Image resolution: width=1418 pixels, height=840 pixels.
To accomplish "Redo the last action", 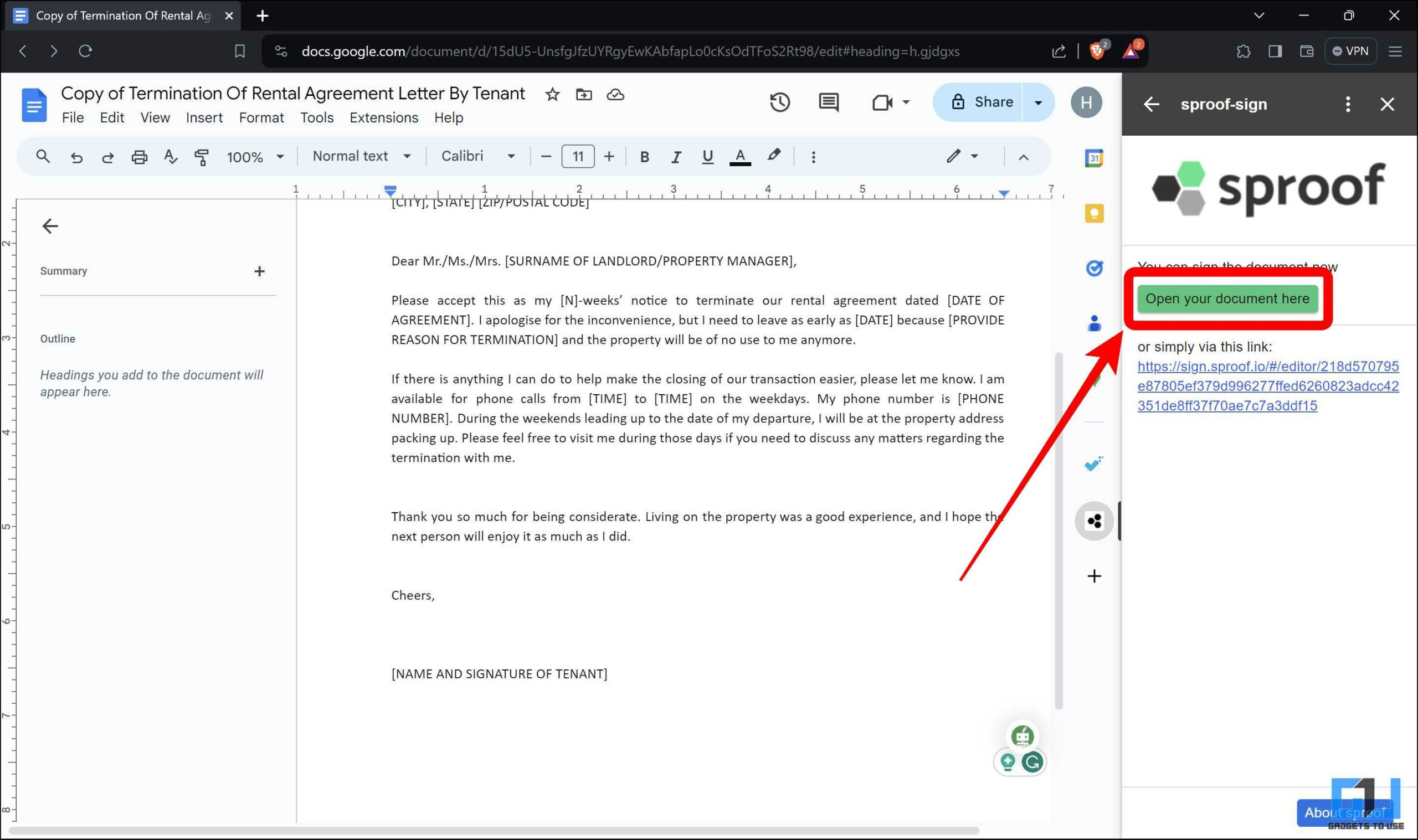I will click(107, 157).
